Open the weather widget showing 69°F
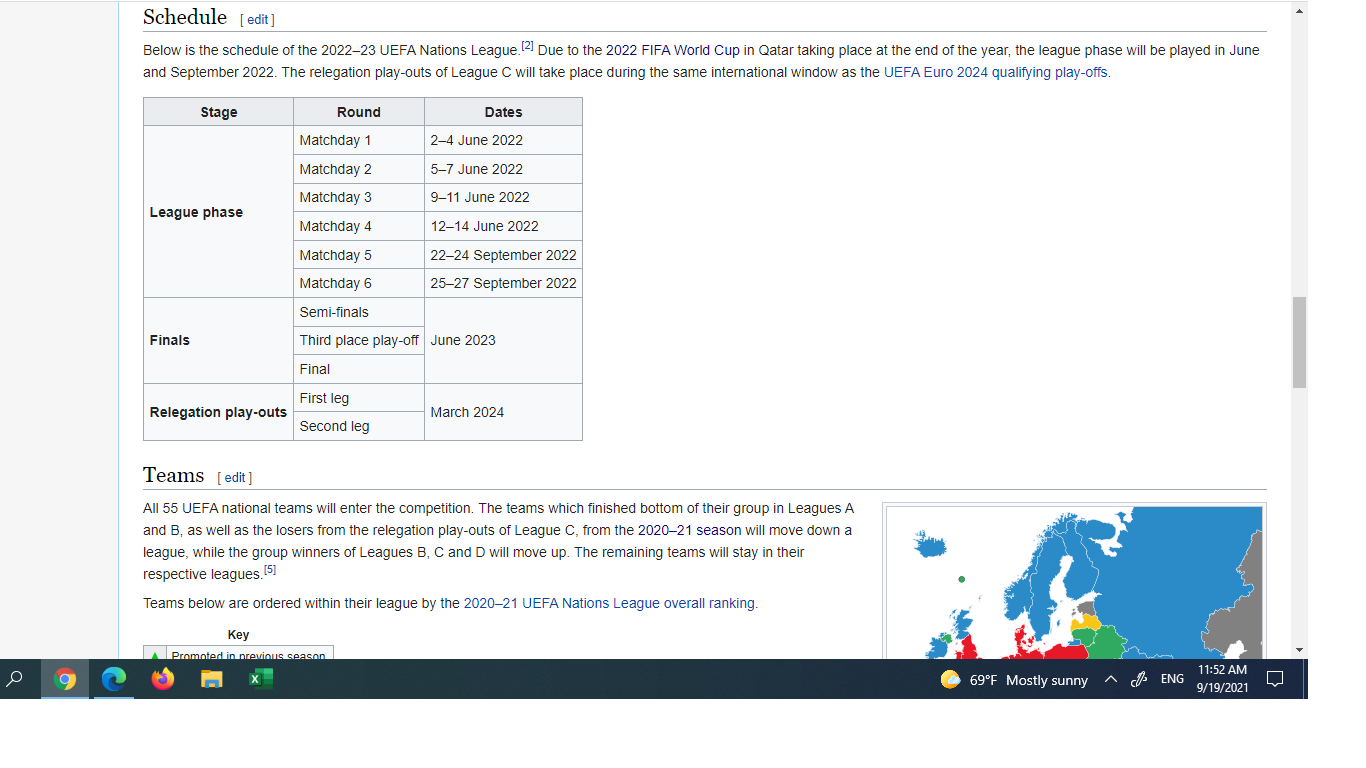Viewport: 1366px width, 768px height. 1014,680
